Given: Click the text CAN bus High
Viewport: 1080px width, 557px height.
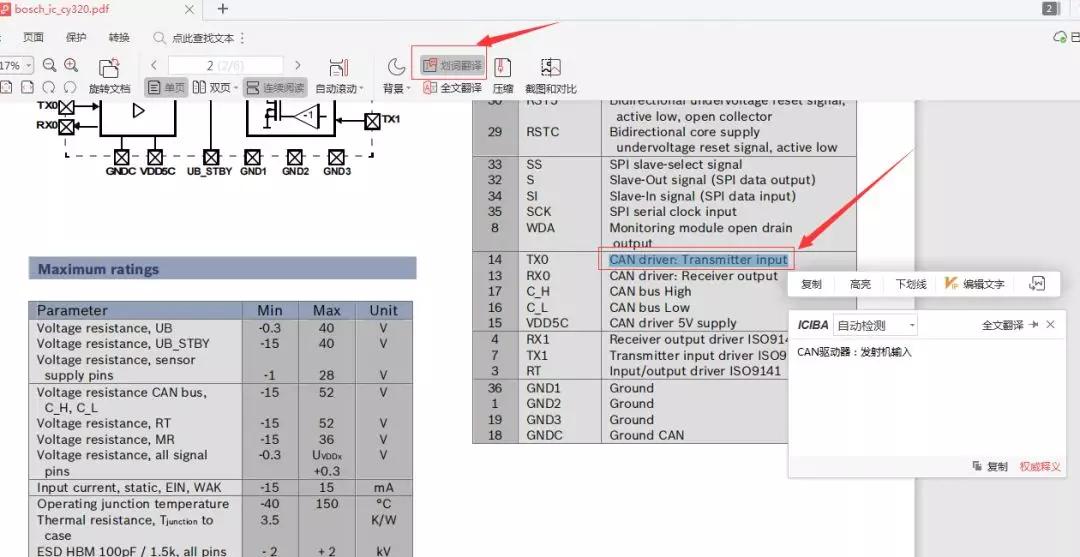Looking at the screenshot, I should tap(650, 291).
